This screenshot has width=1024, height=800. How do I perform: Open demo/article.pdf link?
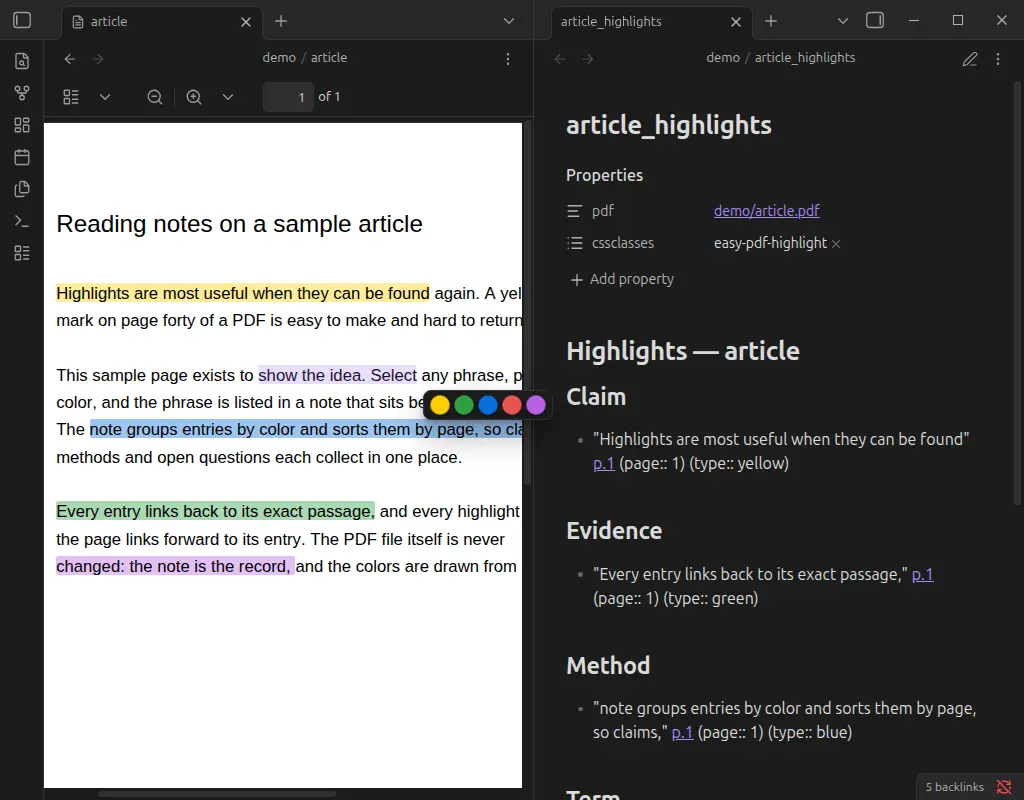coord(766,210)
